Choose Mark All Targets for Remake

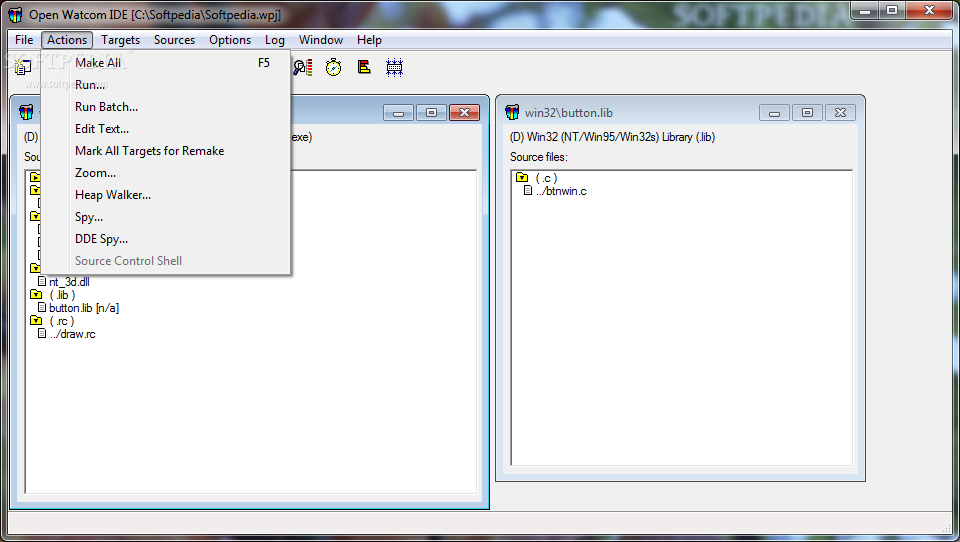click(x=165, y=151)
